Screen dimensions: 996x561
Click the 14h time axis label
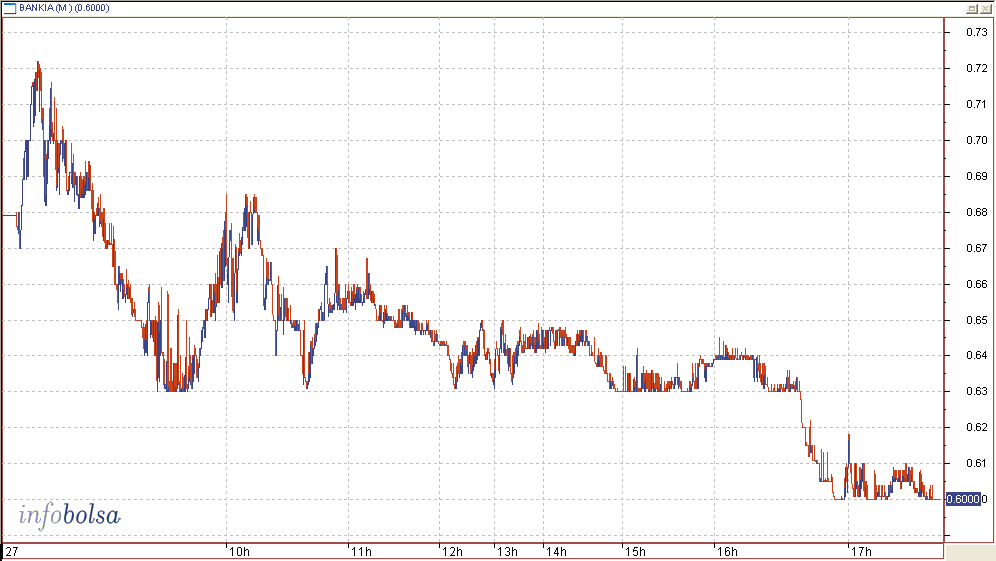click(x=556, y=551)
